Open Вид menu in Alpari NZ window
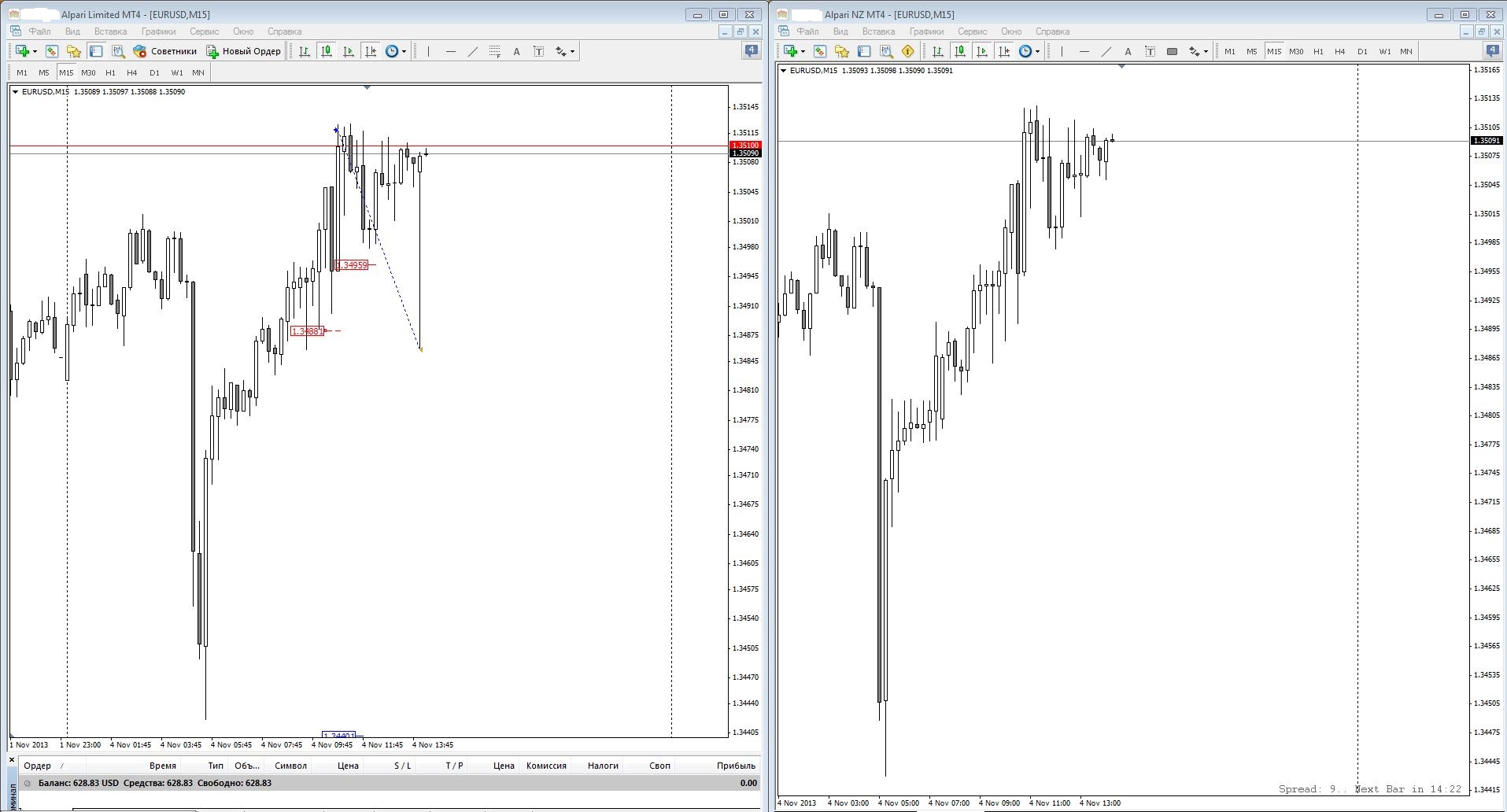1507x812 pixels. point(840,31)
